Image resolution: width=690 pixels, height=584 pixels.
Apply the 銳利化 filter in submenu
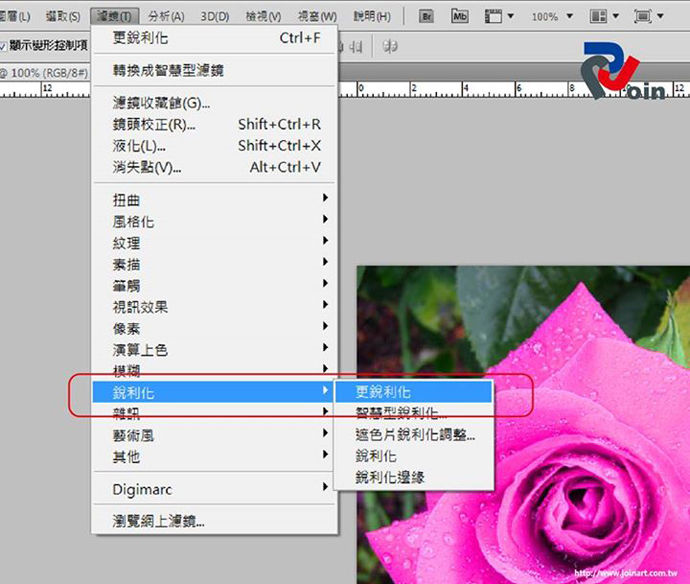pos(413,456)
